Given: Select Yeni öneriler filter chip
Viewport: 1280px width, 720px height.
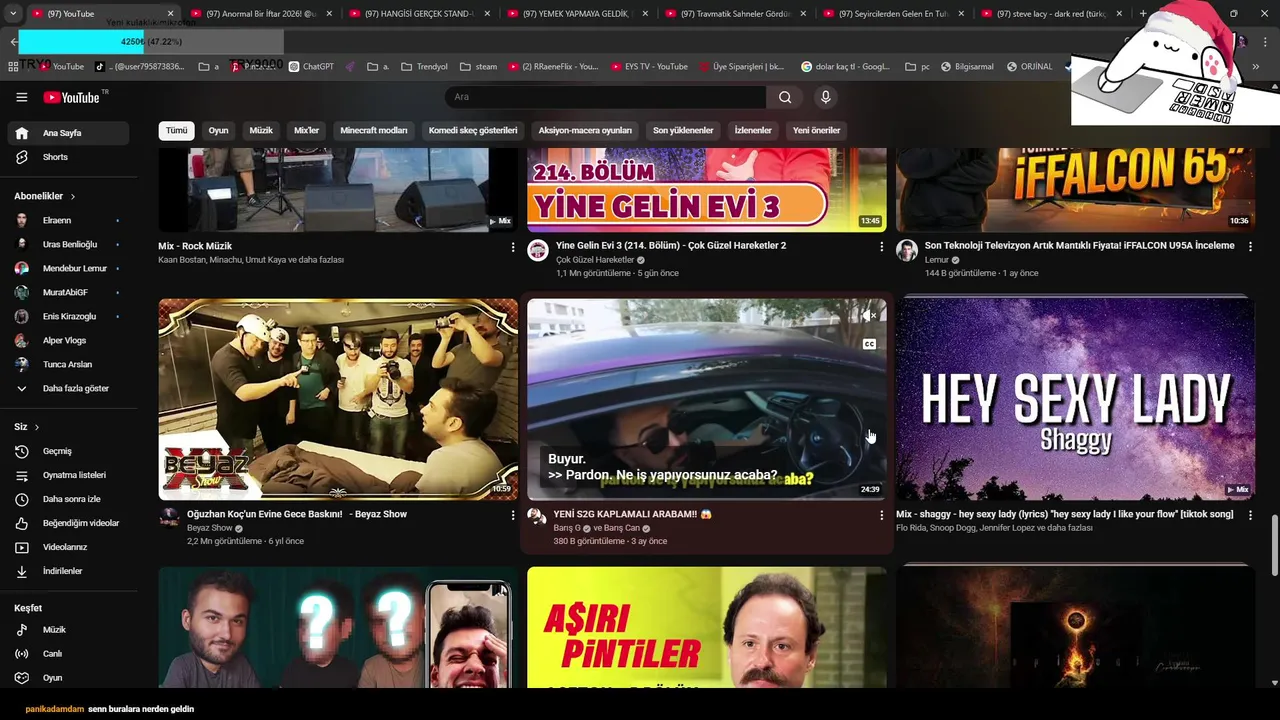Looking at the screenshot, I should tap(816, 130).
